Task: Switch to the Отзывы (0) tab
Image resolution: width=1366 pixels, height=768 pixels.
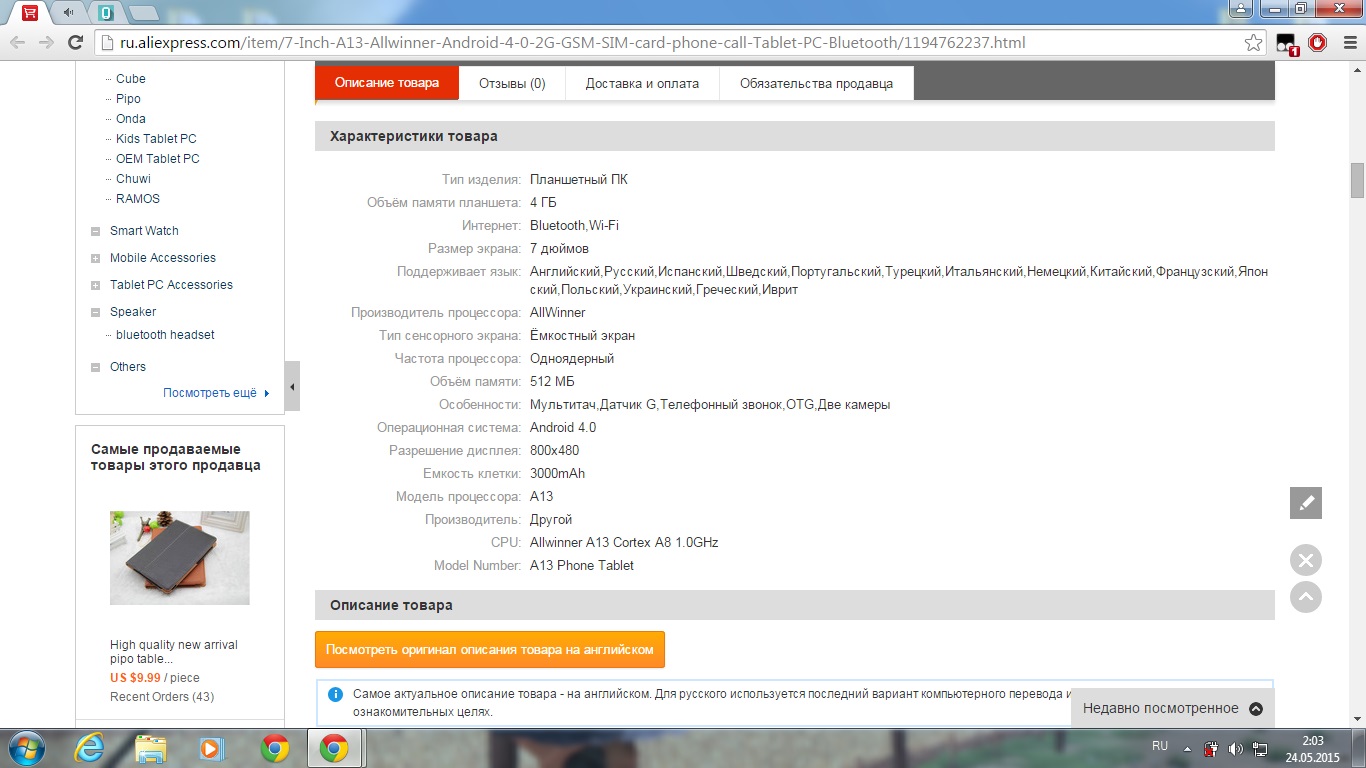Action: 512,83
